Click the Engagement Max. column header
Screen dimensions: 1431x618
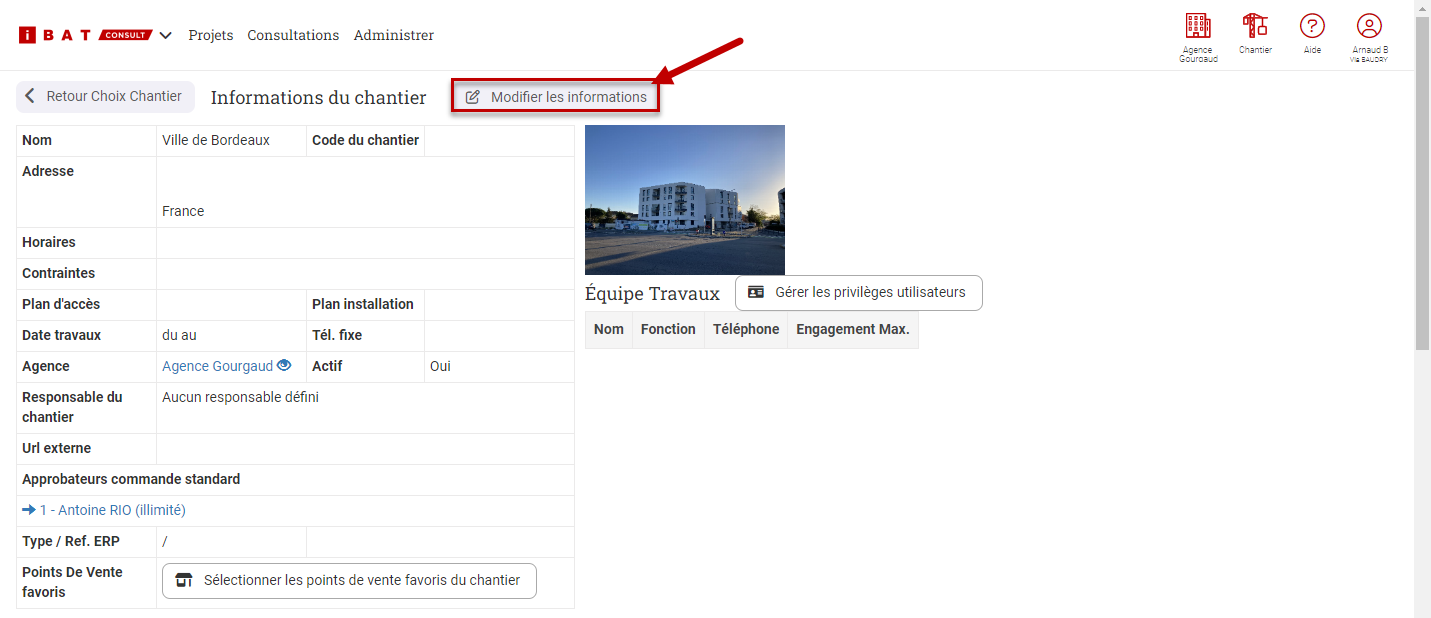pyautogui.click(x=853, y=330)
